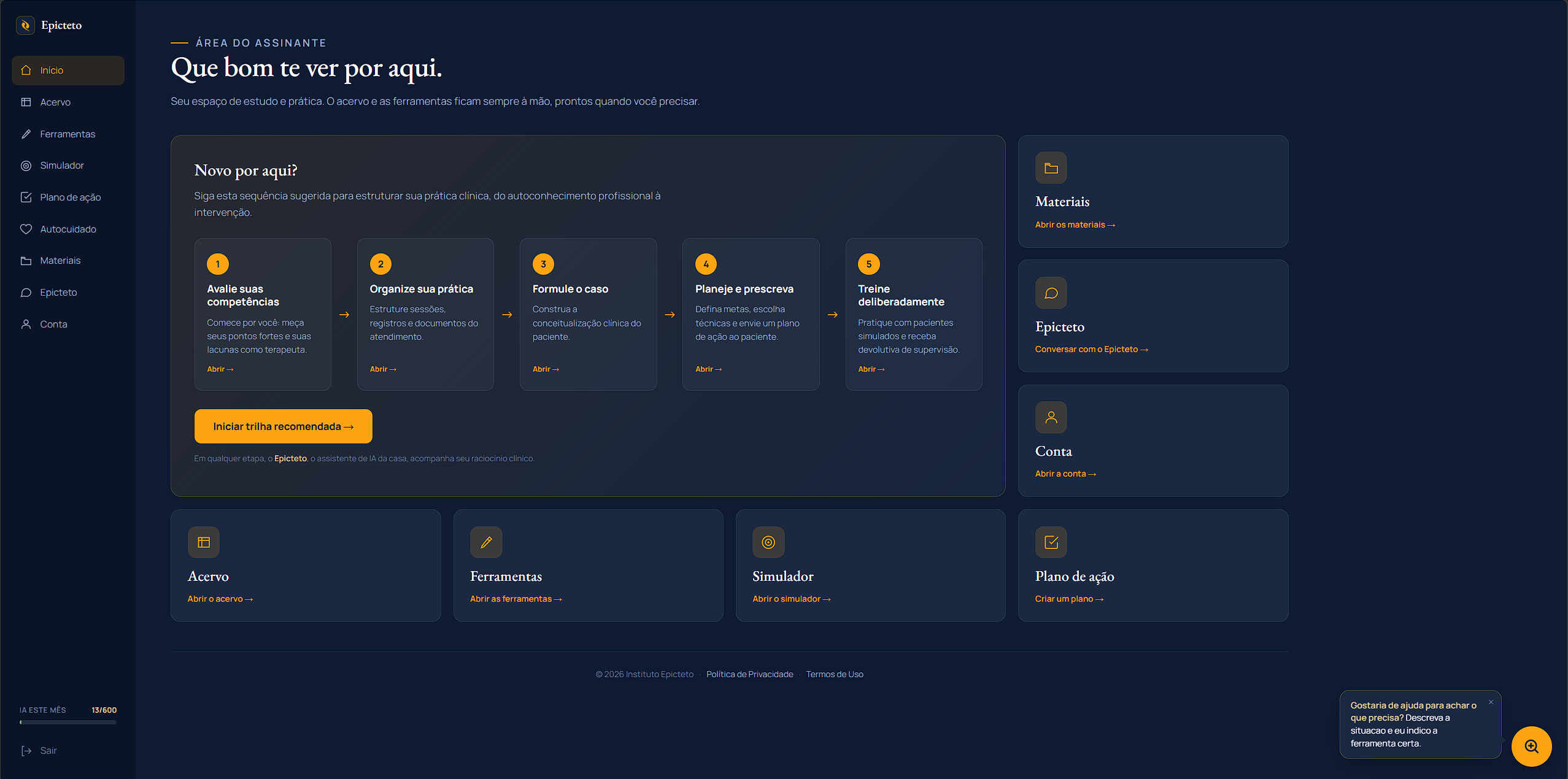This screenshot has width=1568, height=779.
Task: Click the Simulador target icon card
Action: click(x=768, y=542)
